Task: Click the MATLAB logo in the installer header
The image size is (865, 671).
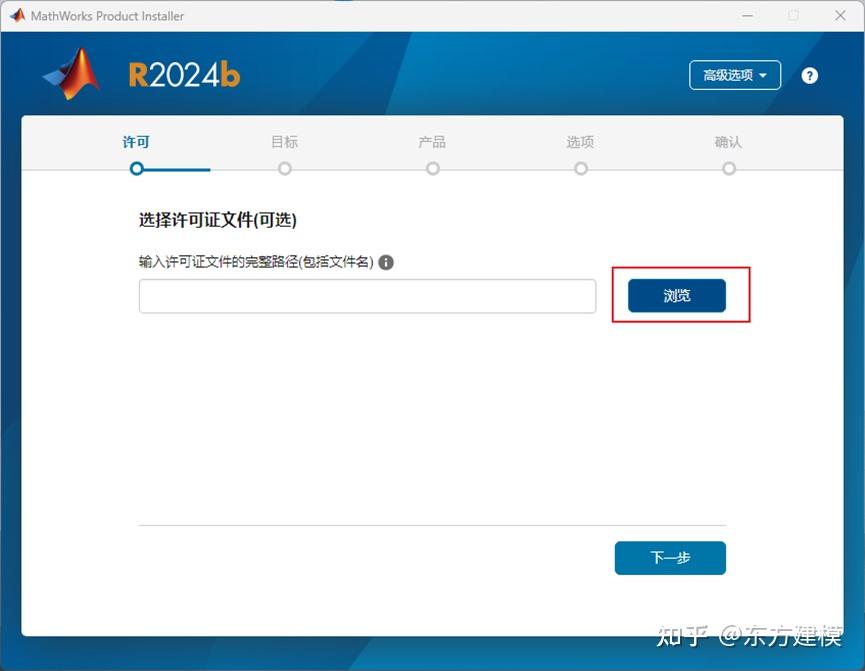Action: pyautogui.click(x=68, y=74)
